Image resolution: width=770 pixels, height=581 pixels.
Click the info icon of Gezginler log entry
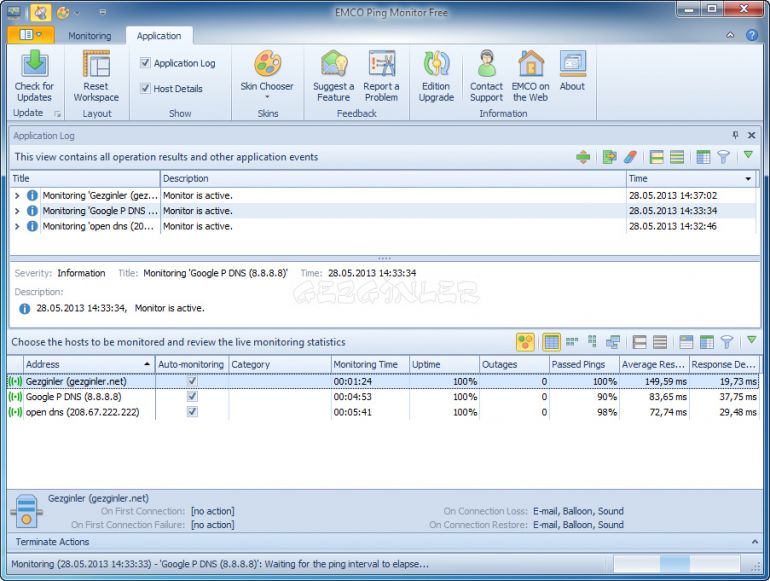tap(32, 195)
